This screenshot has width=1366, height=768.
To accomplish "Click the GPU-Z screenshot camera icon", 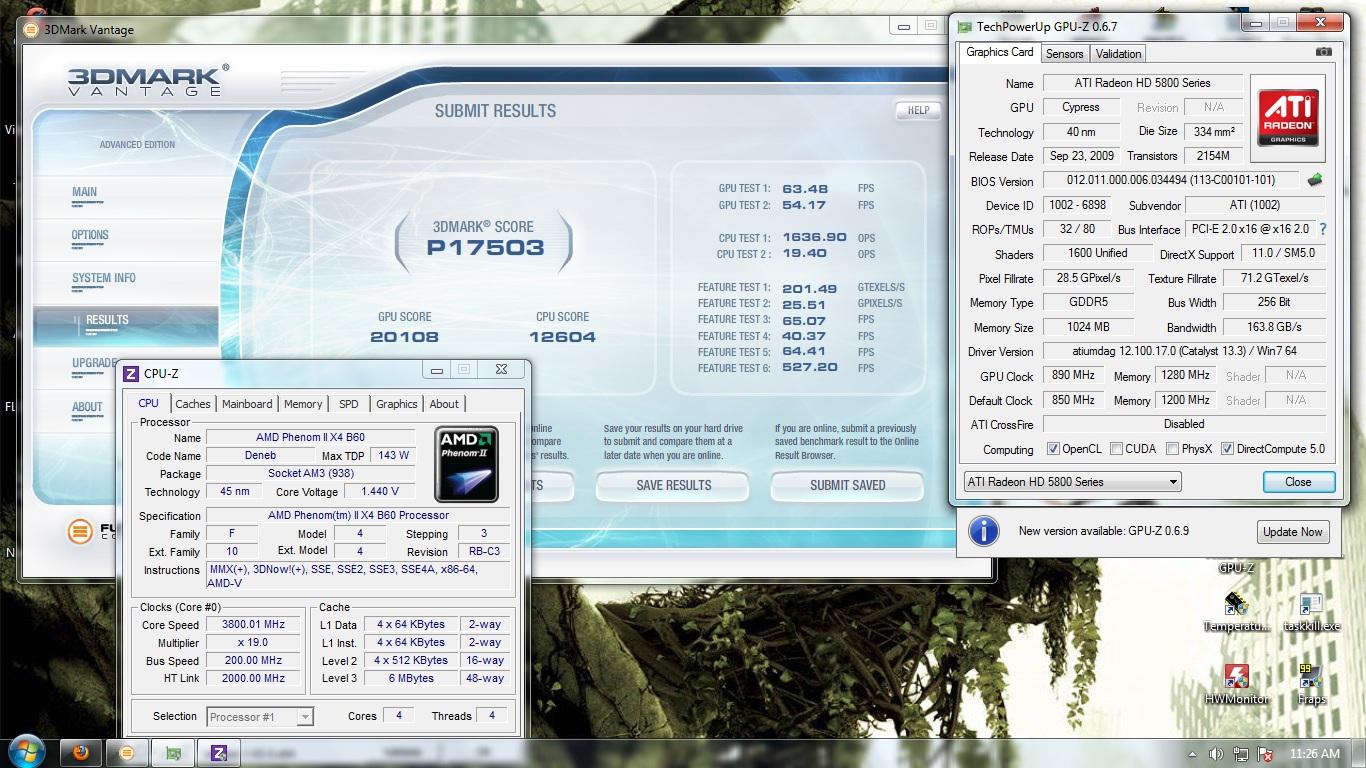I will click(x=1324, y=52).
